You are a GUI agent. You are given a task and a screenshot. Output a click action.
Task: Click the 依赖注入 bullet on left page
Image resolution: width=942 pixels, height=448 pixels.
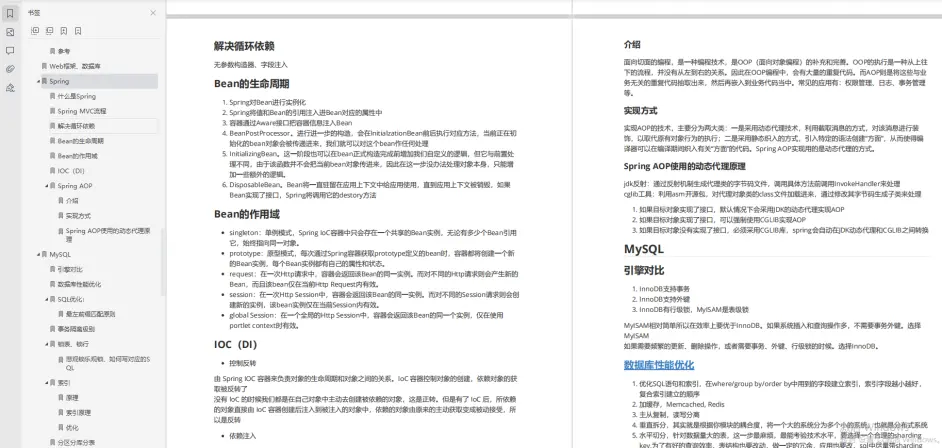pyautogui.click(x=243, y=436)
